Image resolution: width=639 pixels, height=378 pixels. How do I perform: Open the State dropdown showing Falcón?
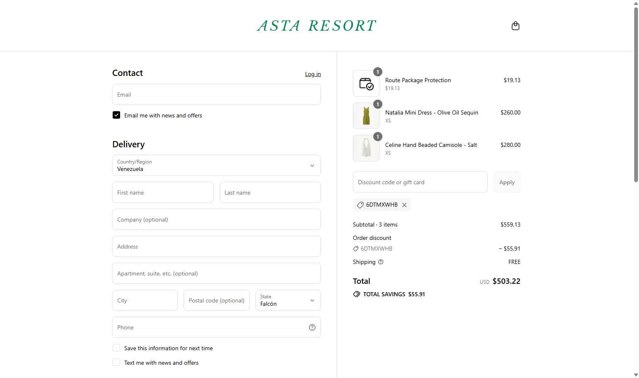click(288, 300)
